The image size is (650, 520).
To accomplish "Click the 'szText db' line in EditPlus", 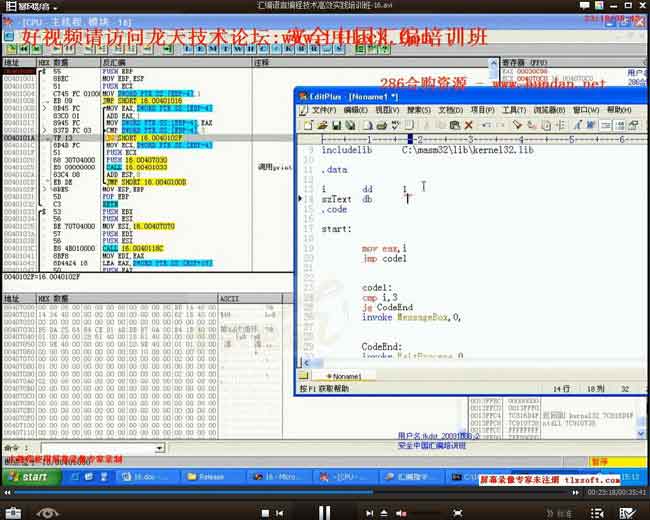I will click(x=347, y=199).
